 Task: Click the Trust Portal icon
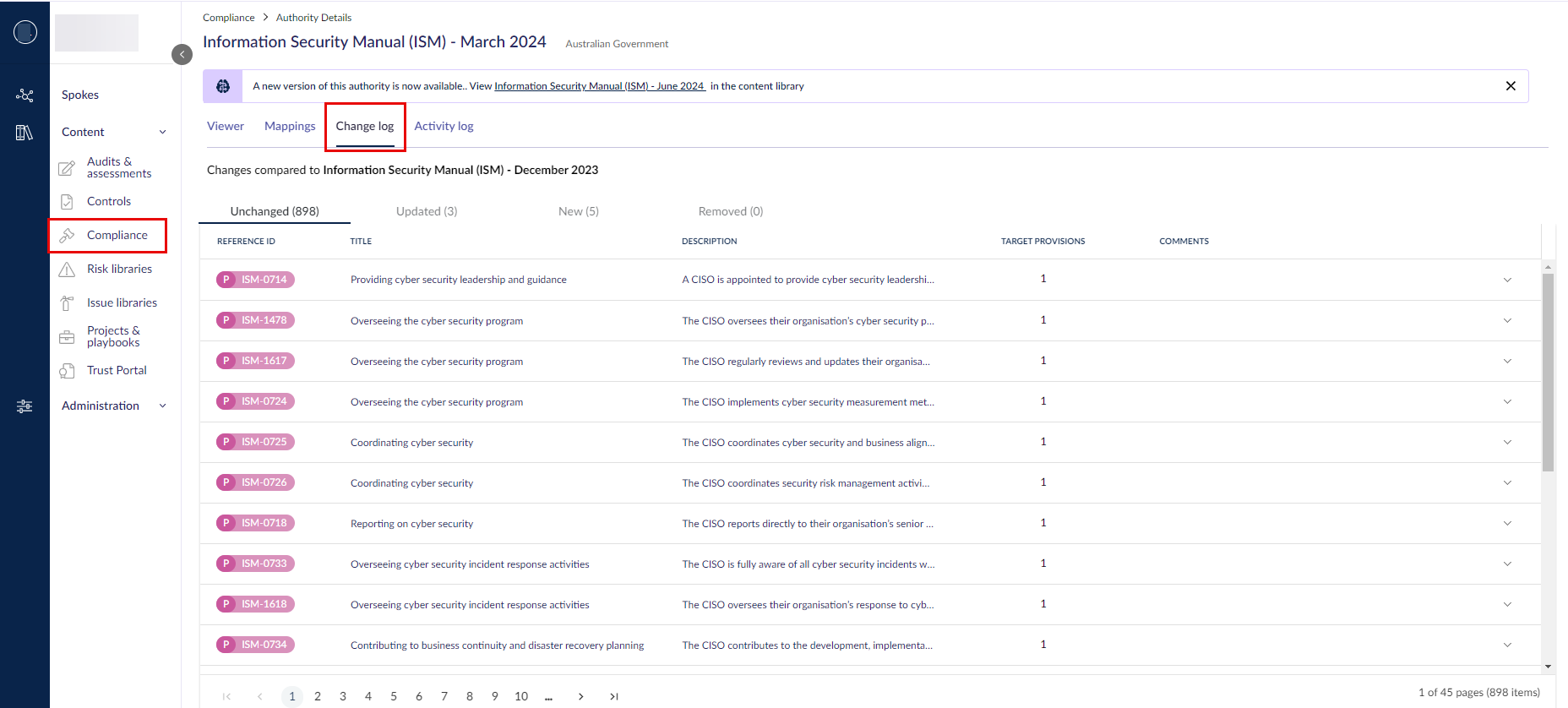pos(67,371)
